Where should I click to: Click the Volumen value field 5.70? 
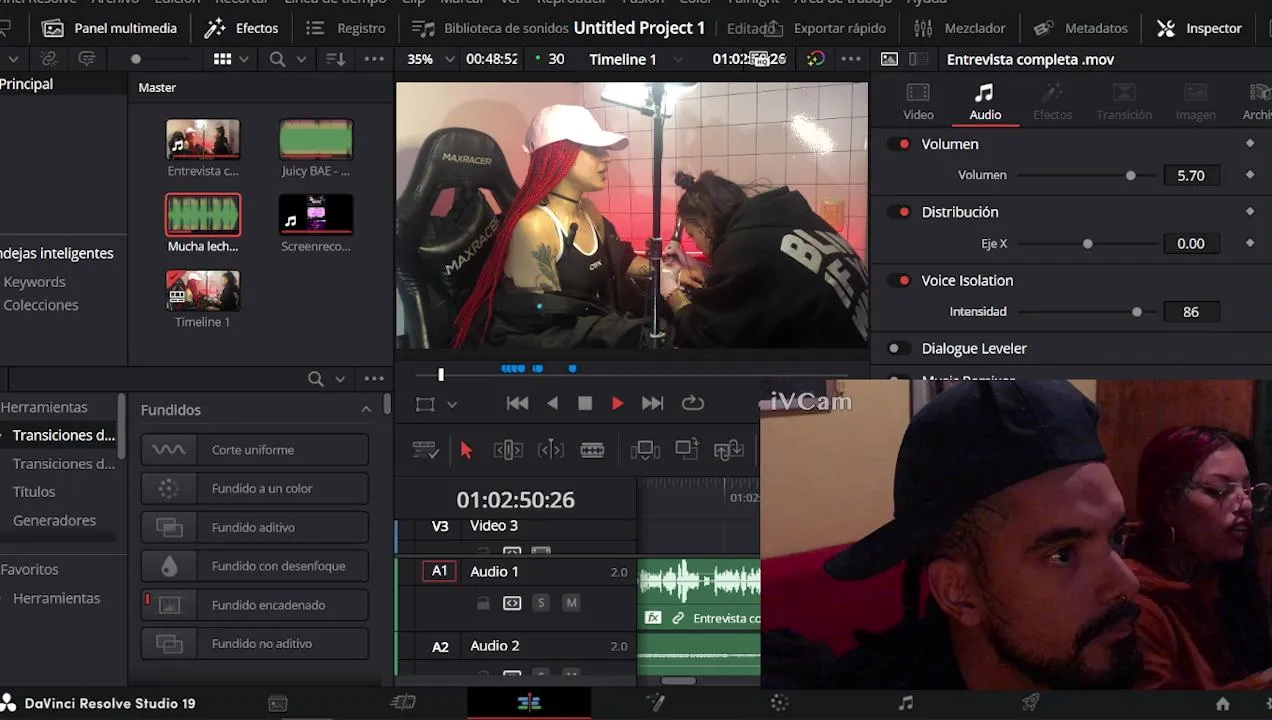tap(1191, 175)
